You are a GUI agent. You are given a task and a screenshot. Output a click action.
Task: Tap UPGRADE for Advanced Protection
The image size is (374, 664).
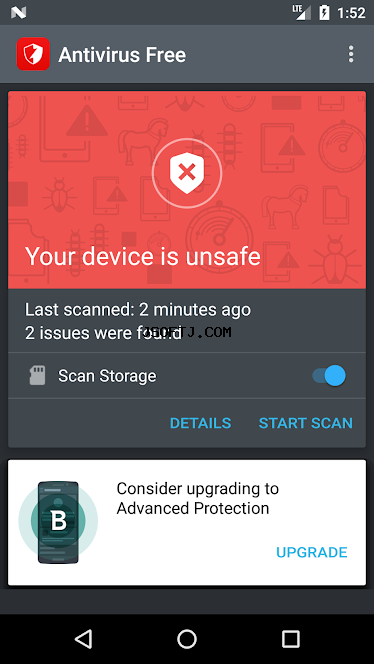coord(312,552)
